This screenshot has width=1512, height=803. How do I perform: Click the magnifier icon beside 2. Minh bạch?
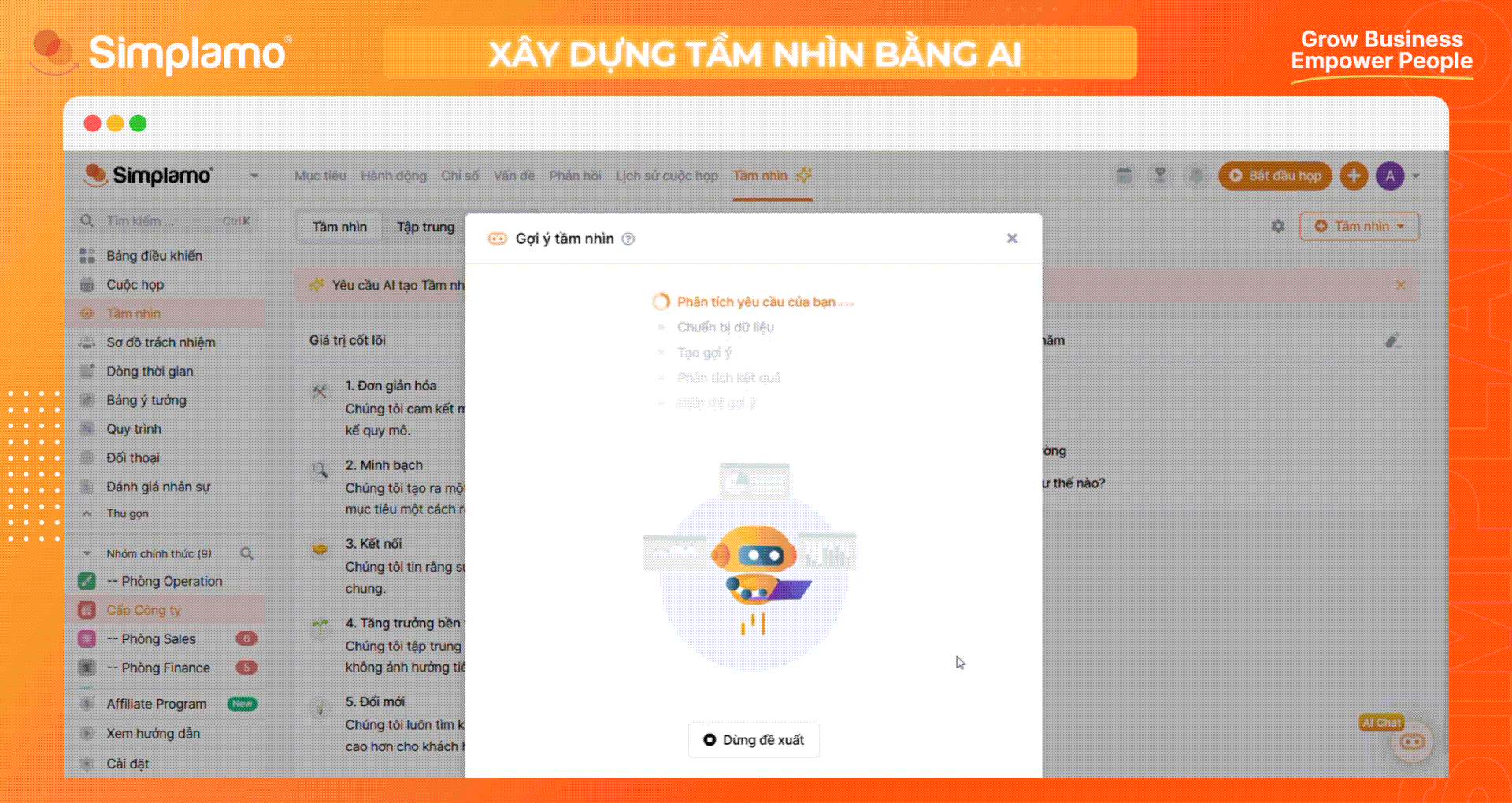(320, 471)
